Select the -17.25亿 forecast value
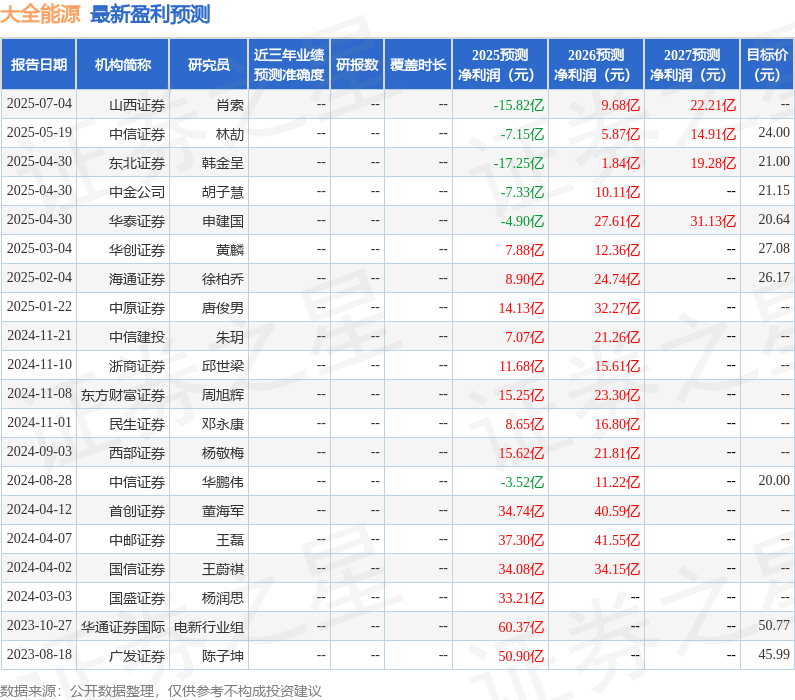 tap(519, 163)
